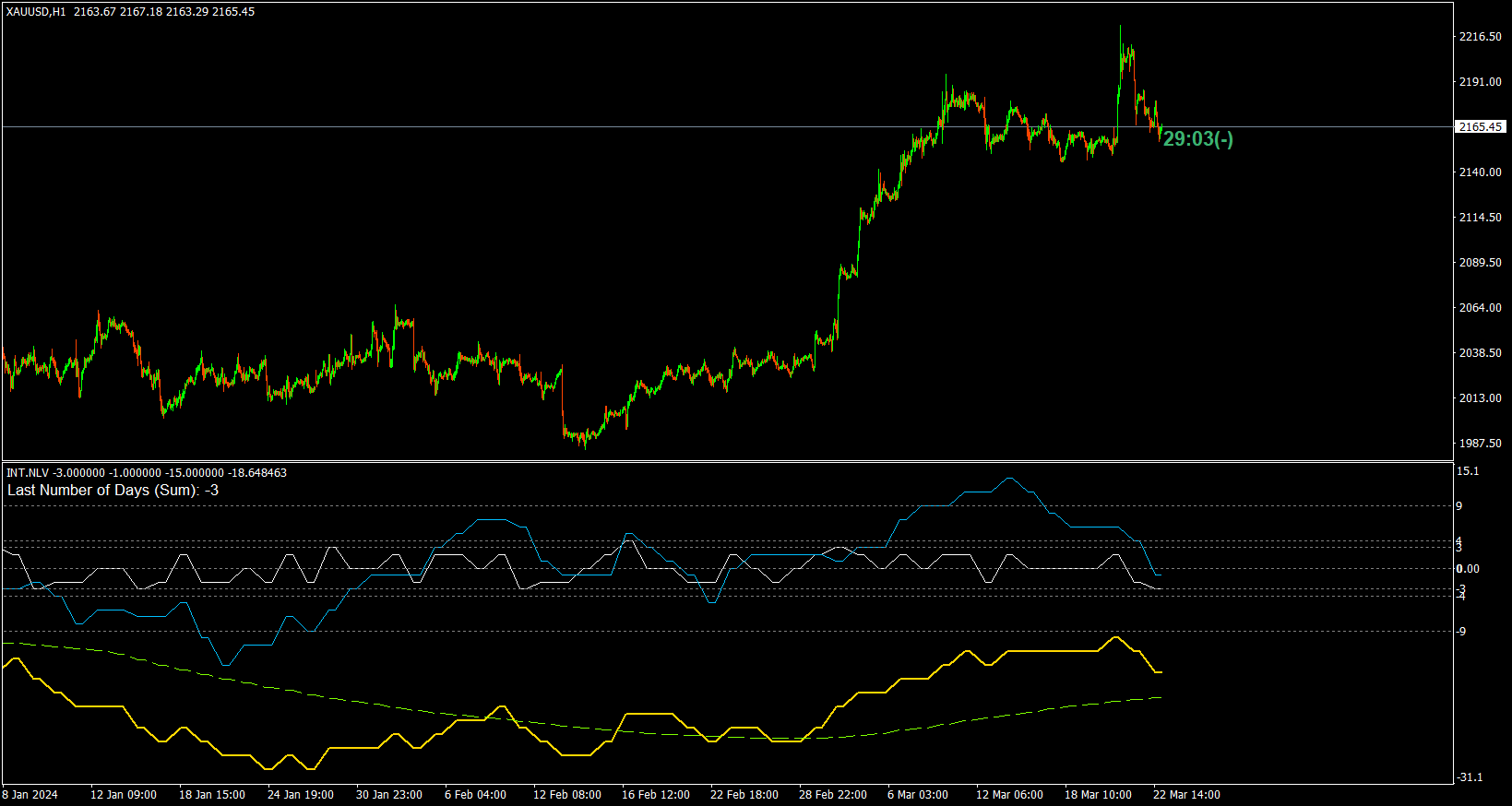Click the 12 Feb 08:00 time label
1512x806 pixels.
click(x=567, y=795)
